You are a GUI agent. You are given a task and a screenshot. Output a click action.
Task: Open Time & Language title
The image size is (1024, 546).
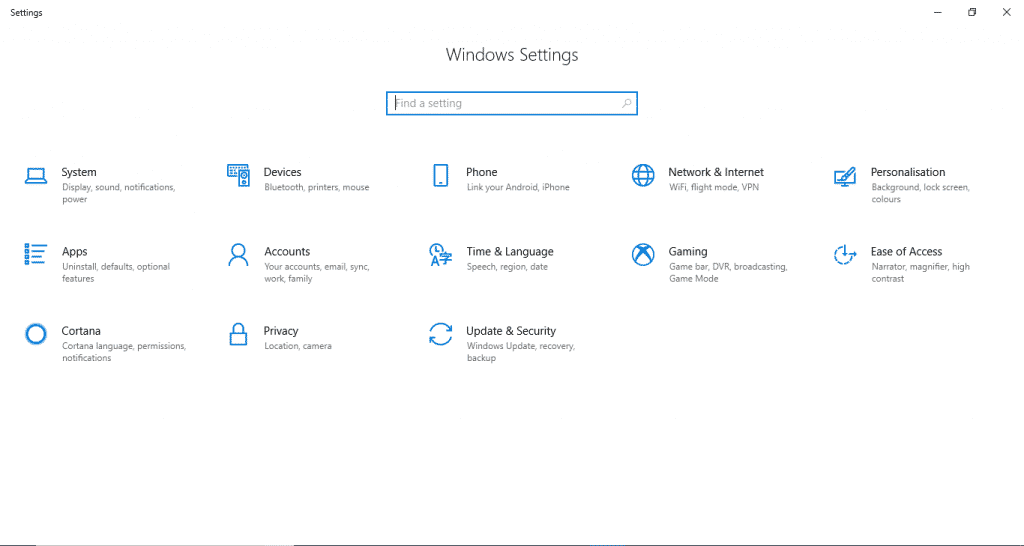click(509, 251)
